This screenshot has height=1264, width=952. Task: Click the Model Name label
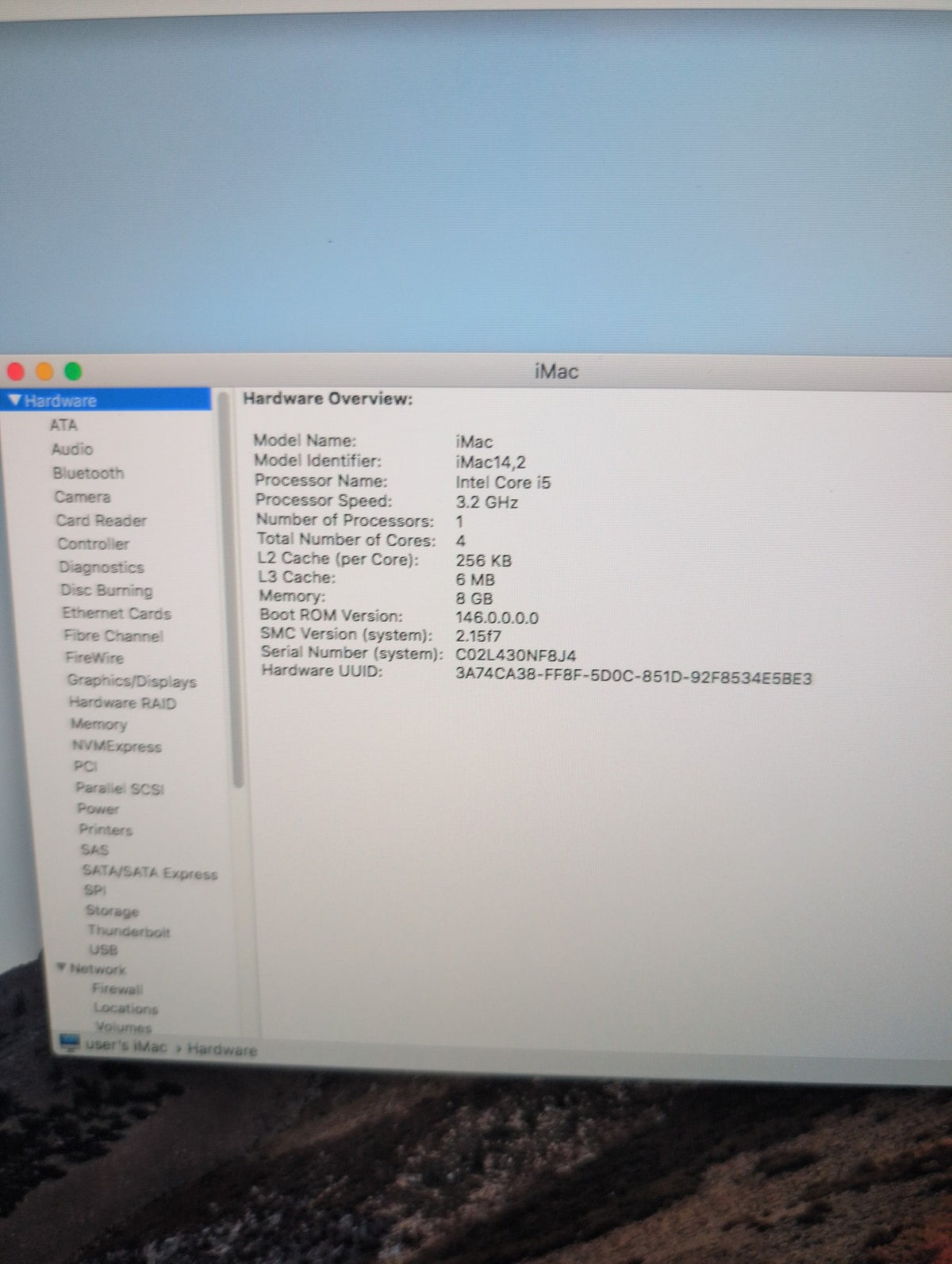[x=305, y=440]
